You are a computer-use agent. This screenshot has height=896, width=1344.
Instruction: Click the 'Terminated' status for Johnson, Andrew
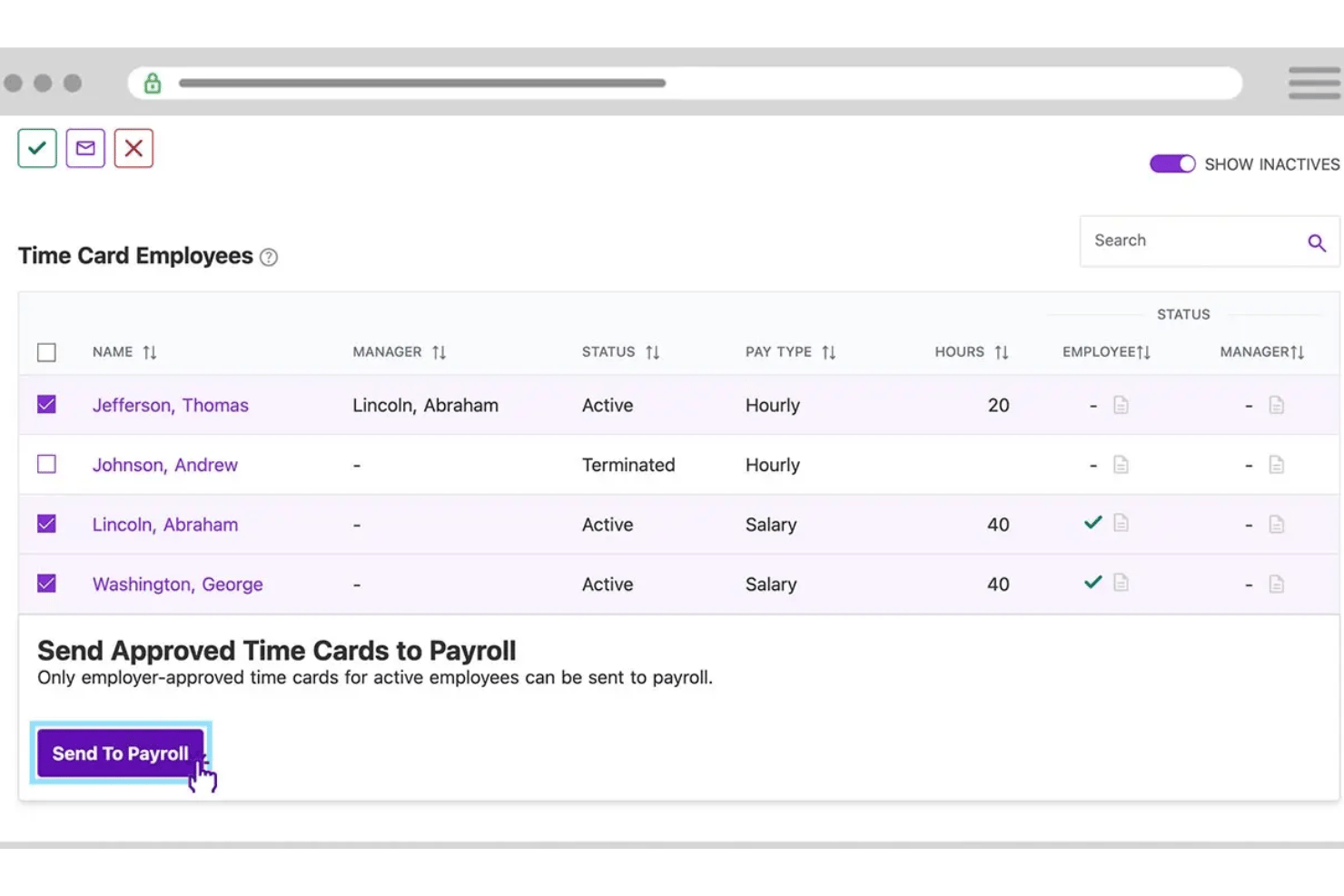(628, 465)
